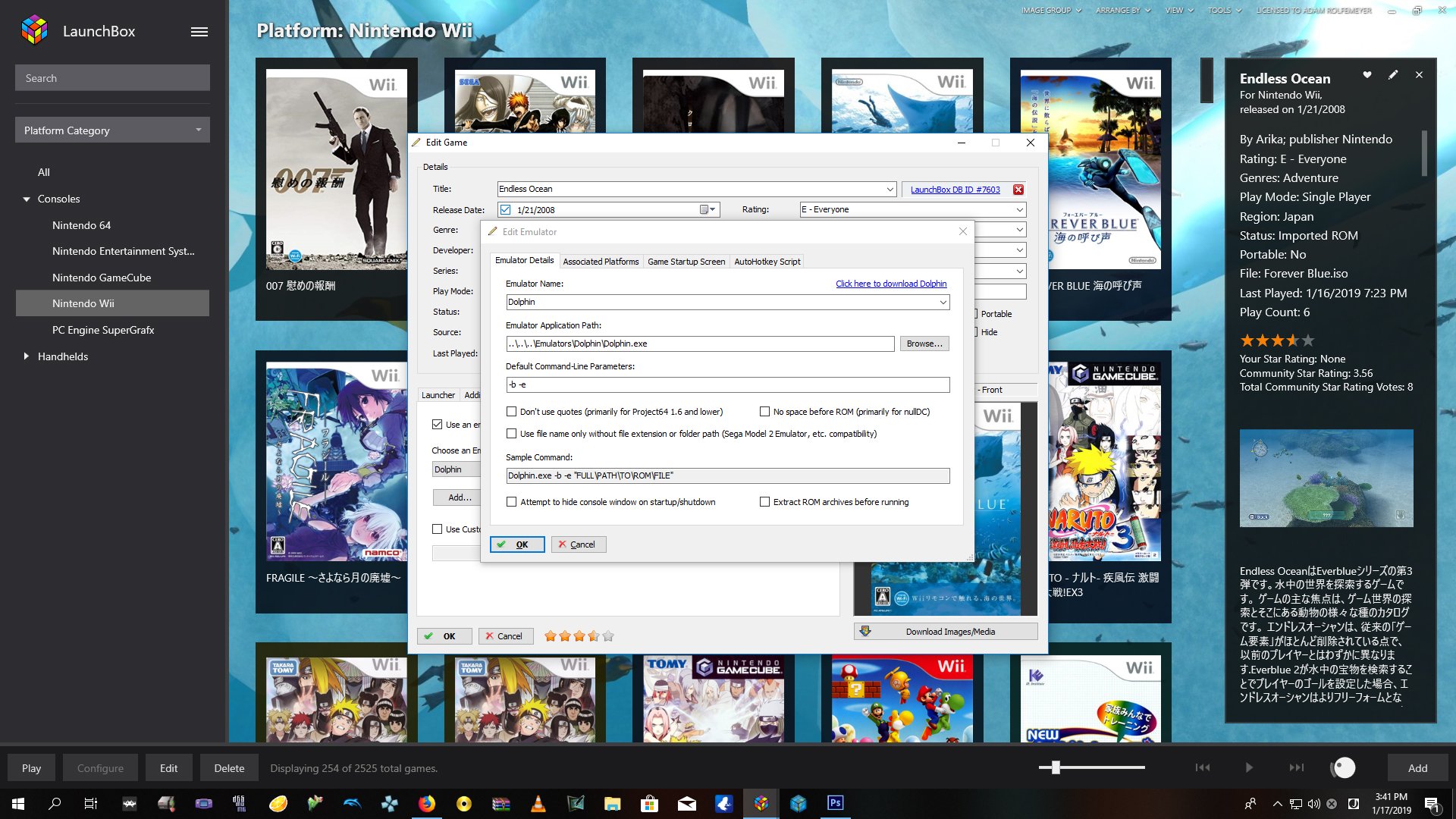Play the background music
The image size is (1456, 819).
(x=1249, y=768)
